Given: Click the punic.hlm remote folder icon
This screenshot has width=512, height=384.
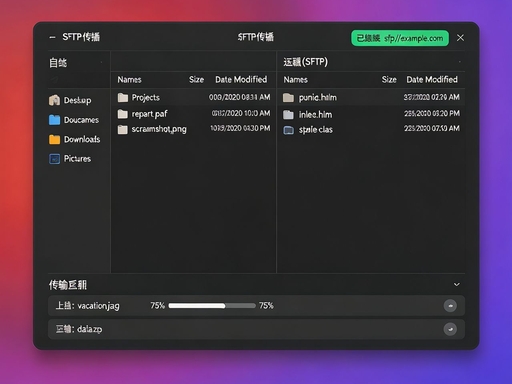Looking at the screenshot, I should 288,98.
